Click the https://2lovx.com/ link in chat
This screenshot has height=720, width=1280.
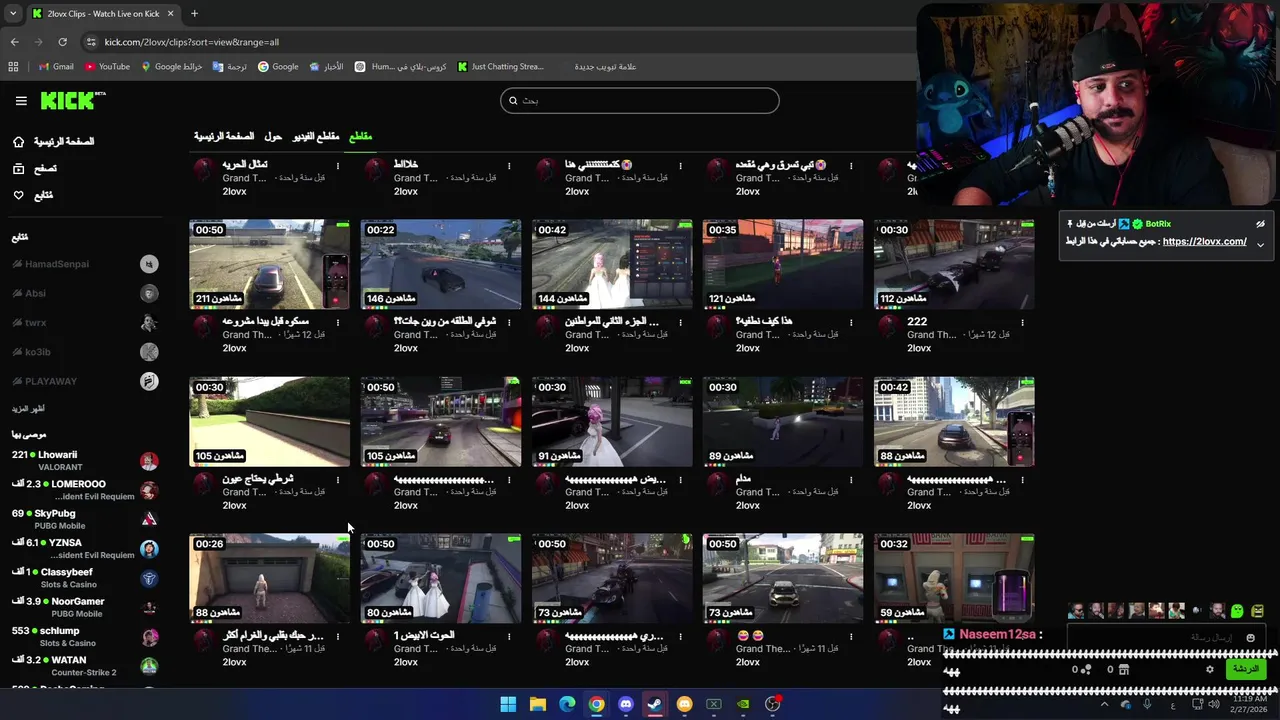(1204, 241)
